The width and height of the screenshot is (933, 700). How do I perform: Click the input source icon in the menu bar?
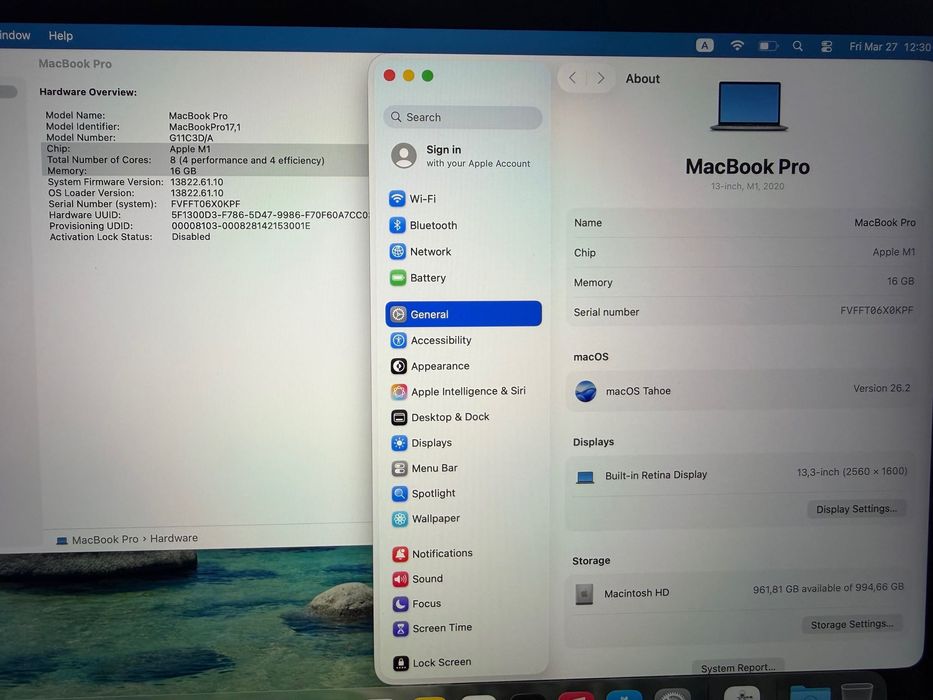click(705, 45)
